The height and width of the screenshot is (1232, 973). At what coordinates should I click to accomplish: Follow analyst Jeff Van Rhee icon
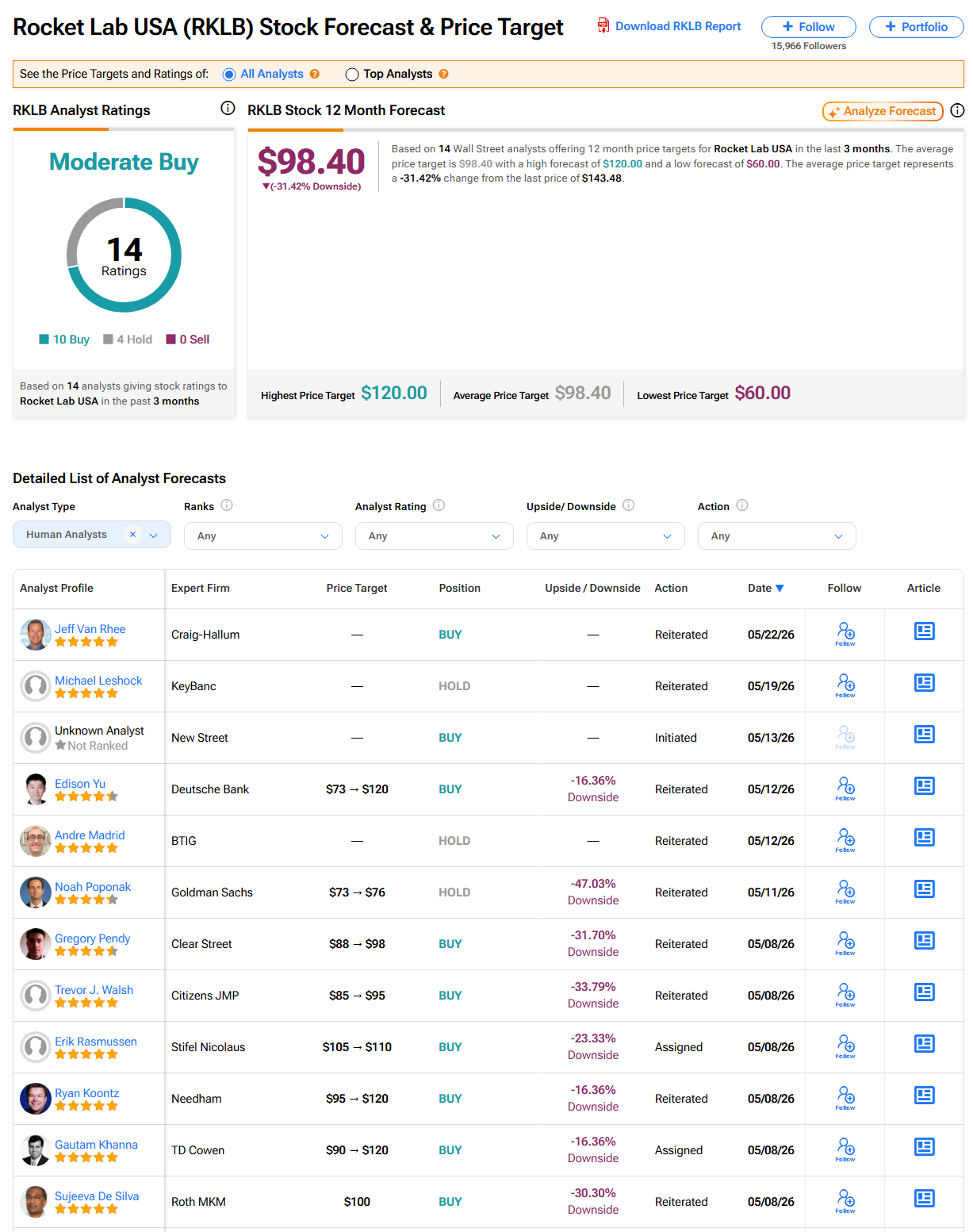pos(845,634)
